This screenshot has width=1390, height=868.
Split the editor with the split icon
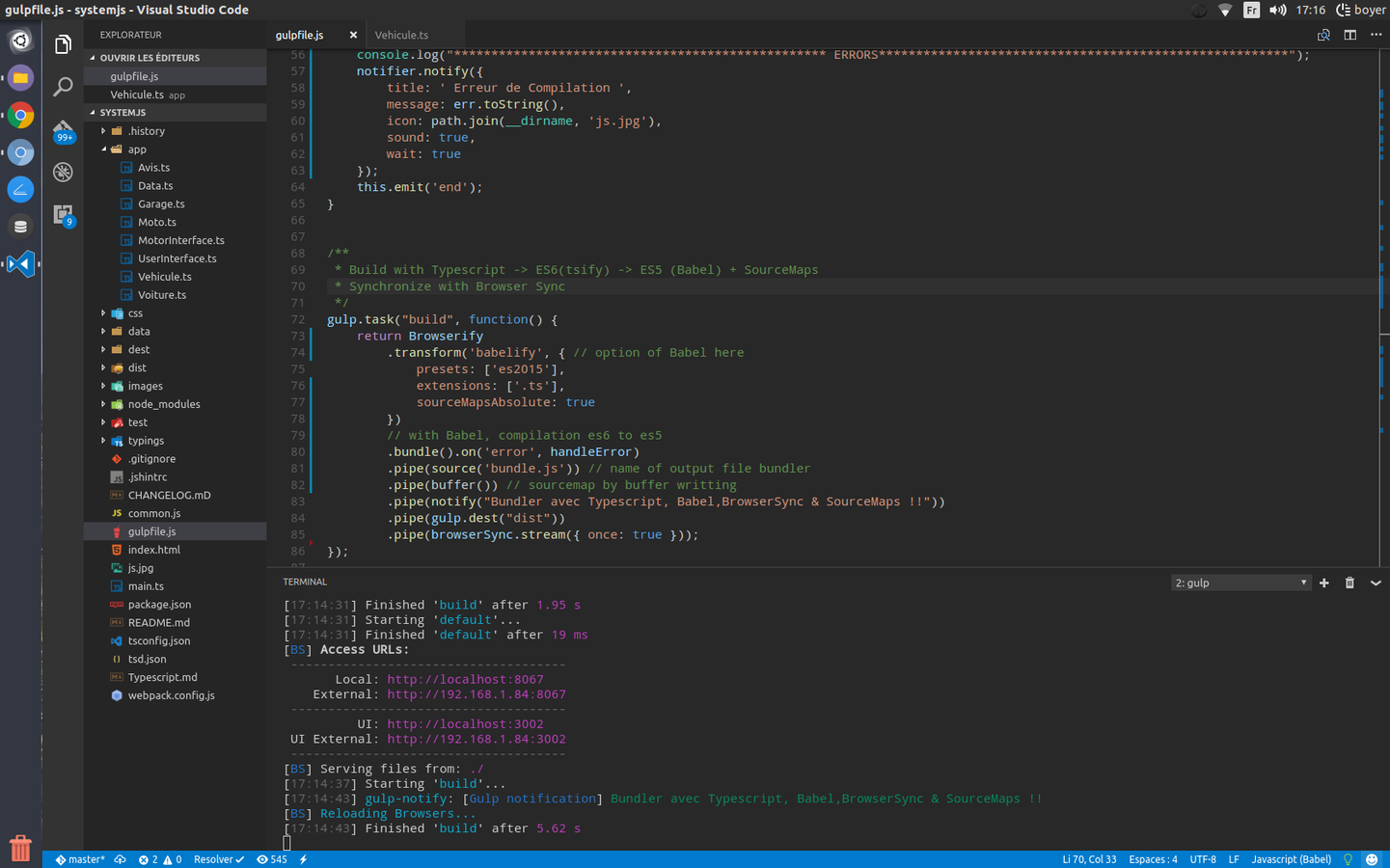click(1349, 35)
